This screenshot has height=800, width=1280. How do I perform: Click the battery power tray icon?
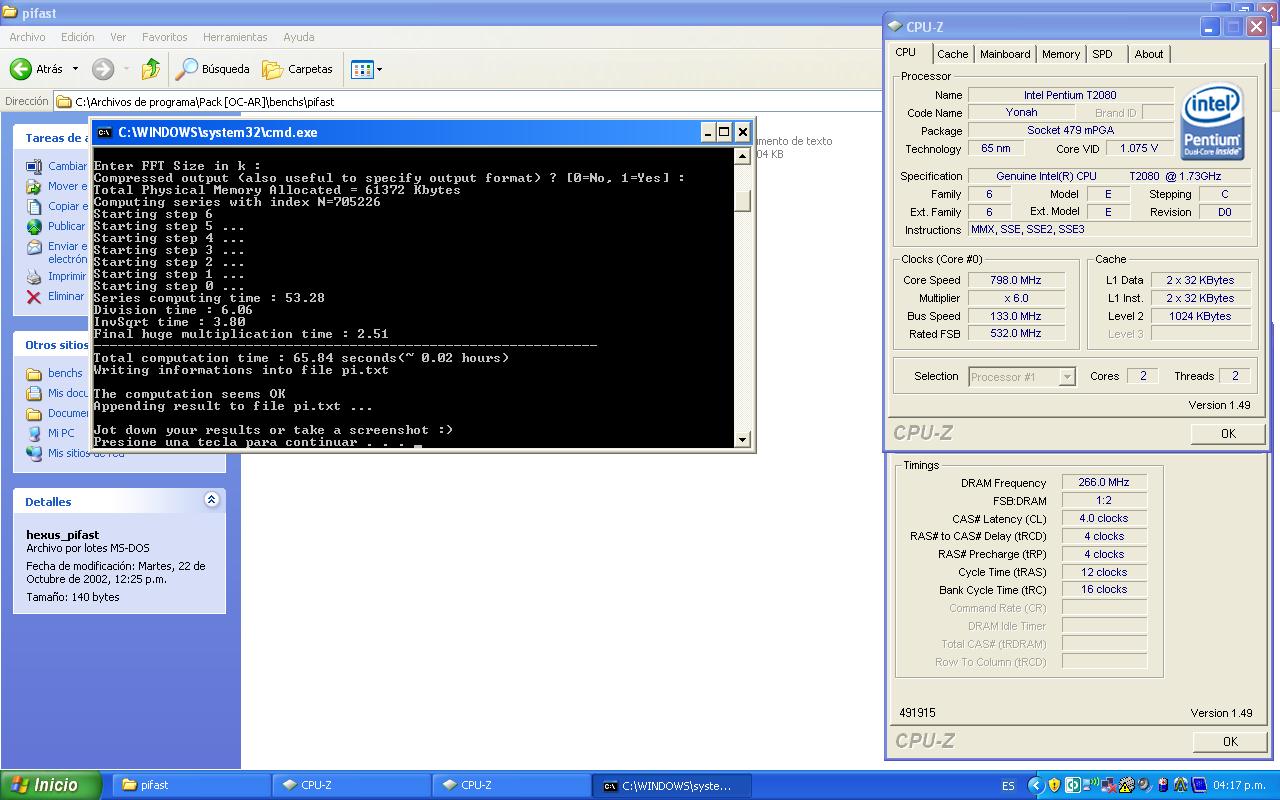(1163, 785)
